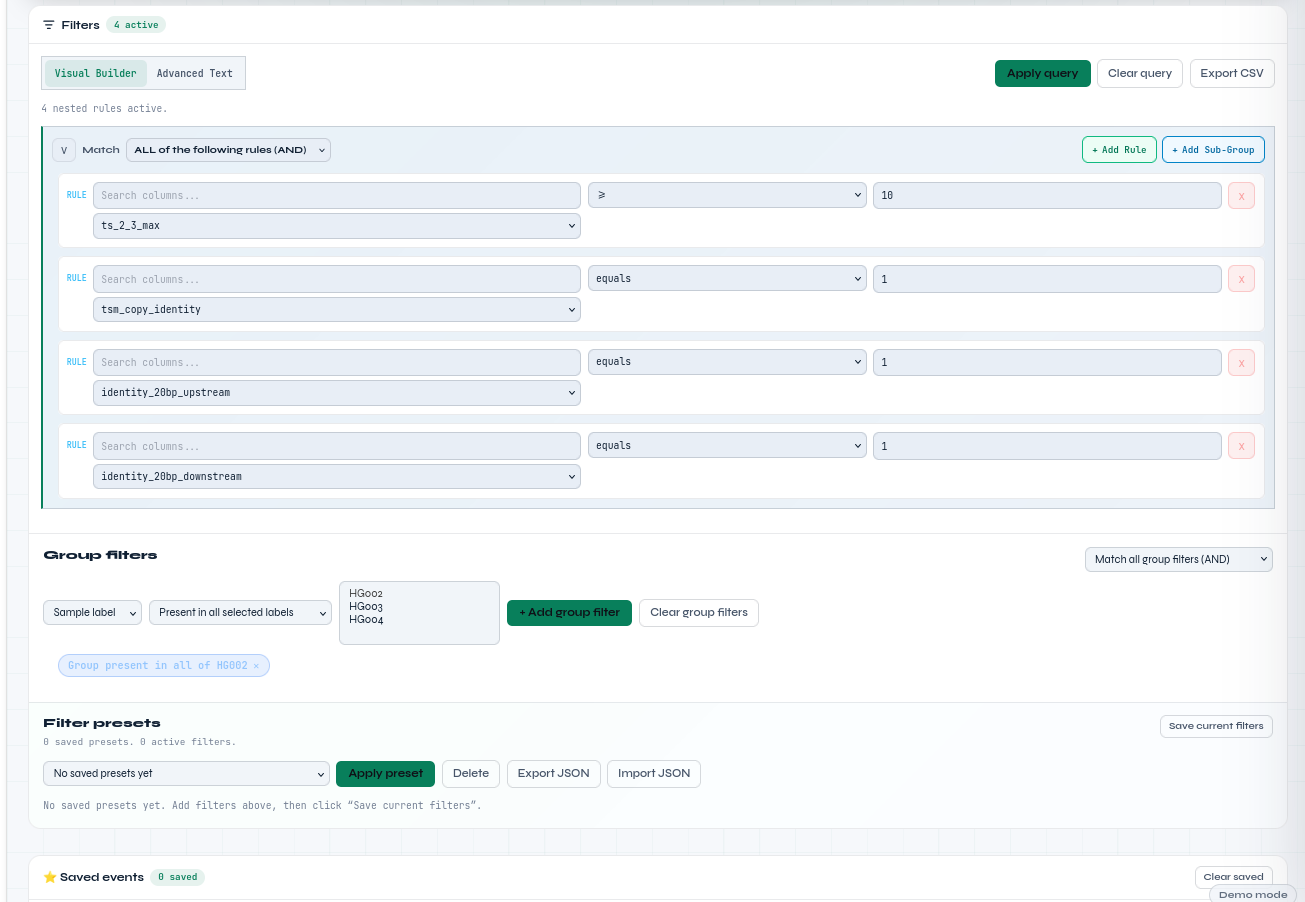Screen dimensions: 1305x902
Task: Remove the tsm_copy_identity rule
Action: tap(1241, 279)
